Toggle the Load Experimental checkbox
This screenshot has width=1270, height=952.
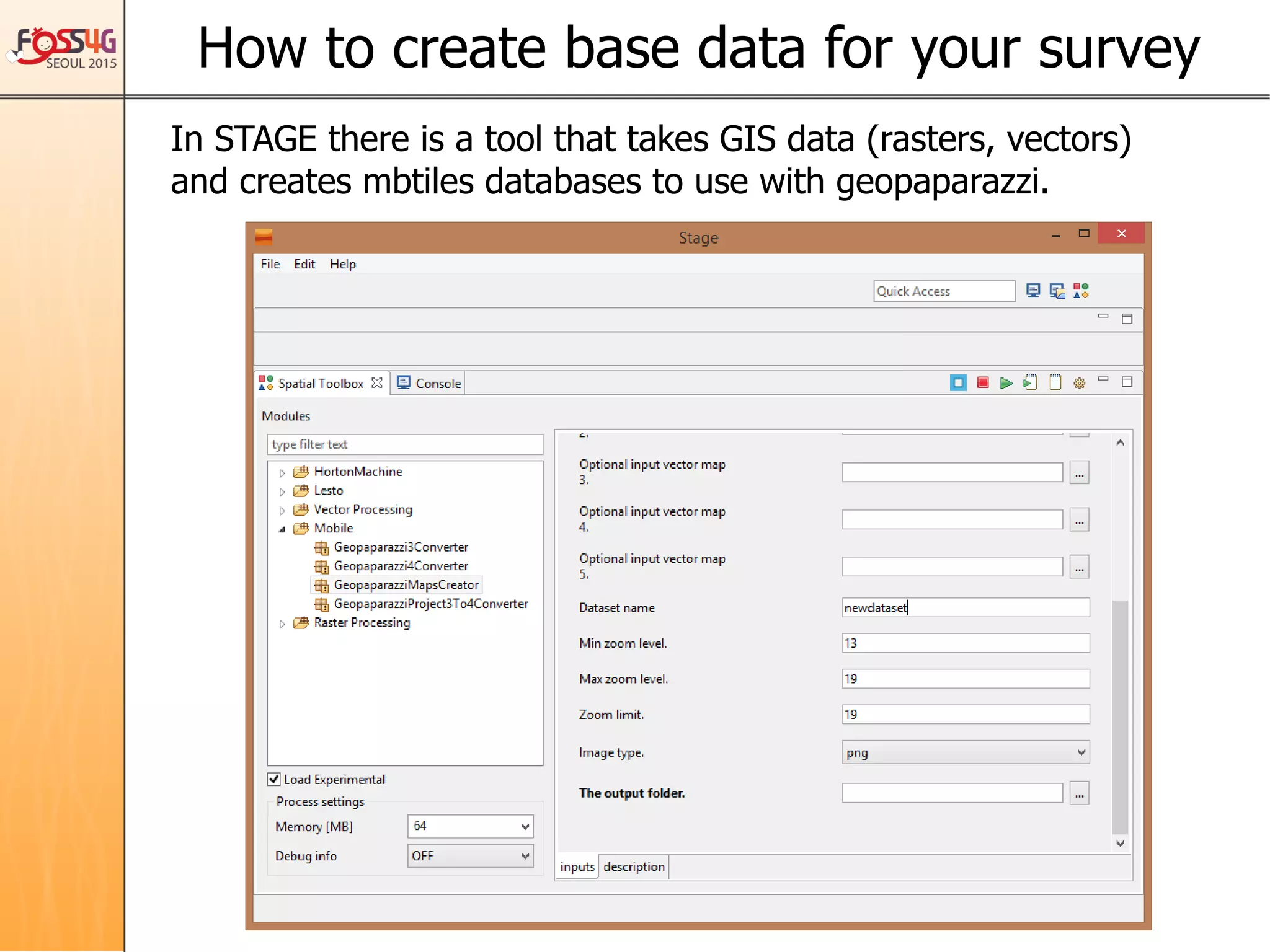pos(273,779)
